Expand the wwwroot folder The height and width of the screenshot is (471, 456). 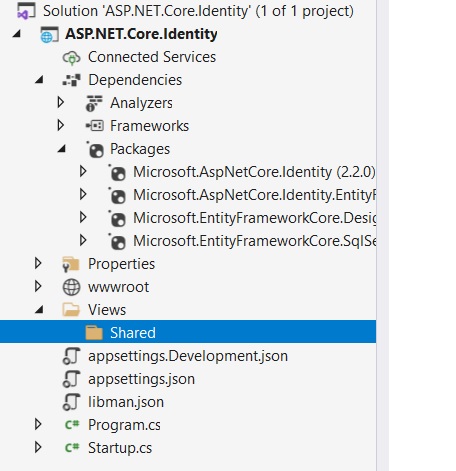pos(38,287)
